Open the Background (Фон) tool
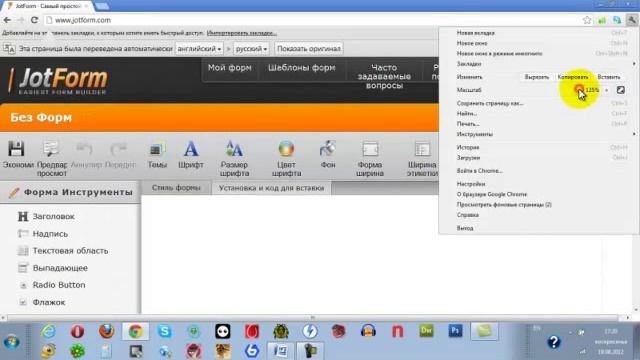This screenshot has height=360, width=640. coord(327,149)
